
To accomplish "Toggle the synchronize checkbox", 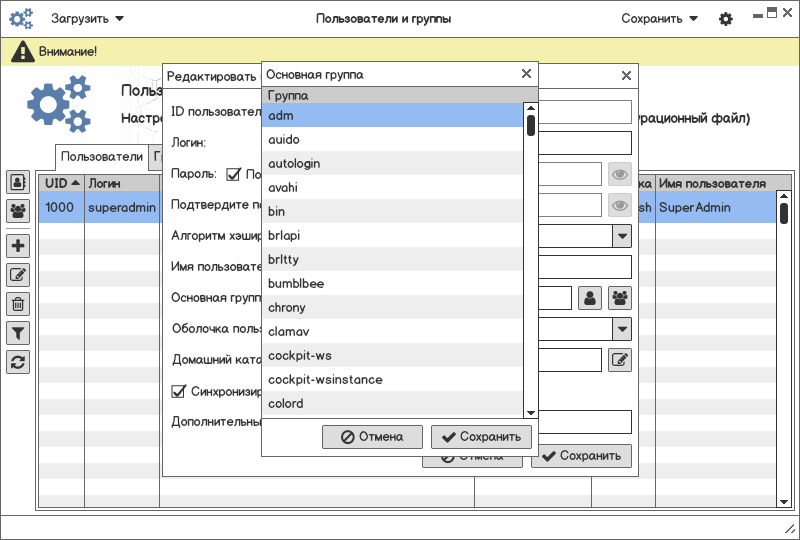I will point(179,391).
